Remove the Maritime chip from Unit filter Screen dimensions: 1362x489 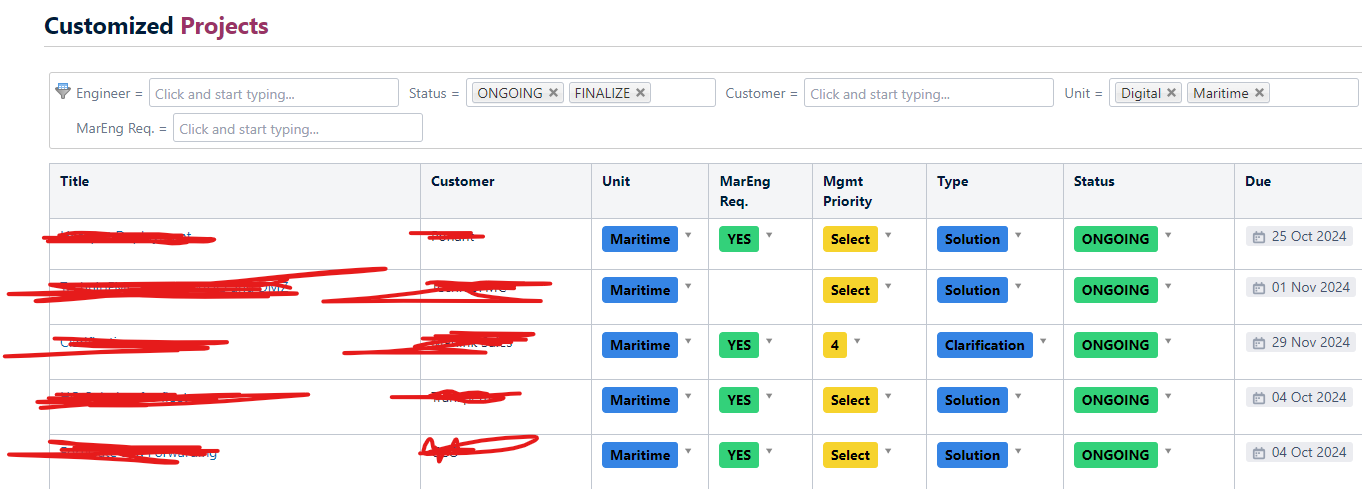(1259, 93)
